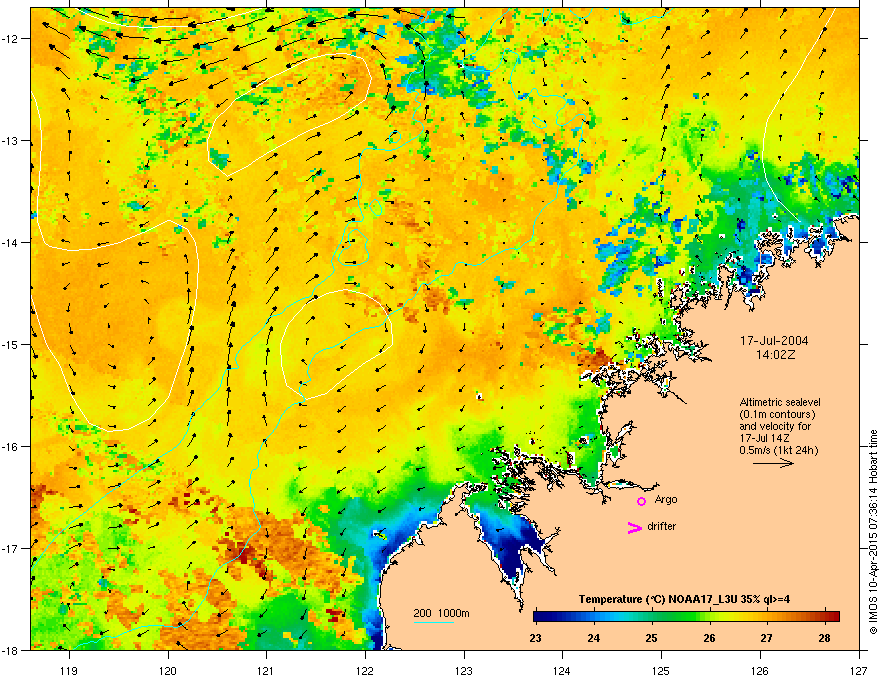This screenshot has height=680, width=880.
Task: Click the '125' longitude axis label
Action: (x=661, y=670)
